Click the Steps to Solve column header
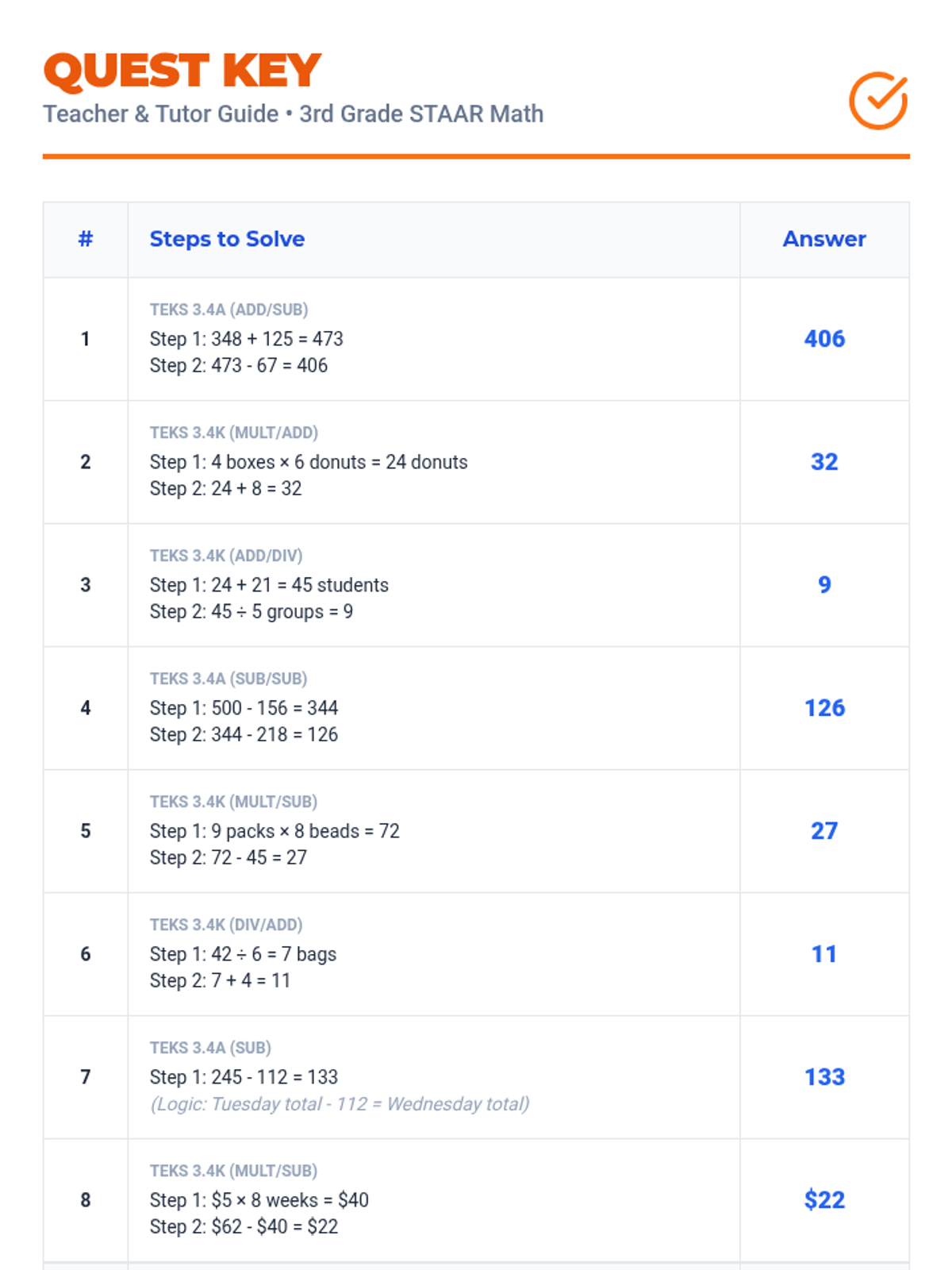Image resolution: width=952 pixels, height=1270 pixels. tap(227, 239)
